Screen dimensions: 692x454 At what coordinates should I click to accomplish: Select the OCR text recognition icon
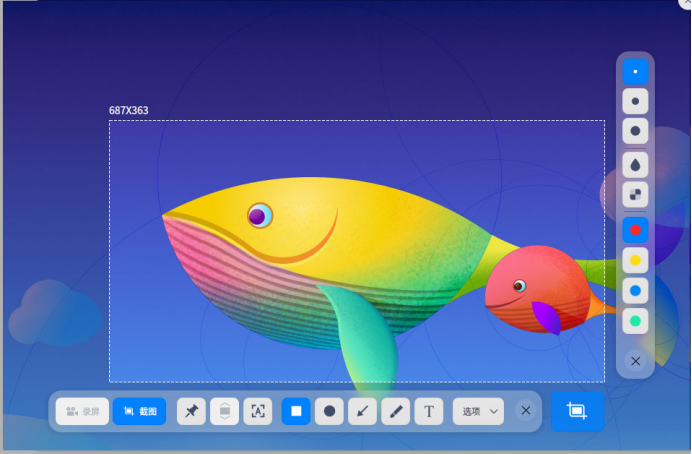click(258, 411)
